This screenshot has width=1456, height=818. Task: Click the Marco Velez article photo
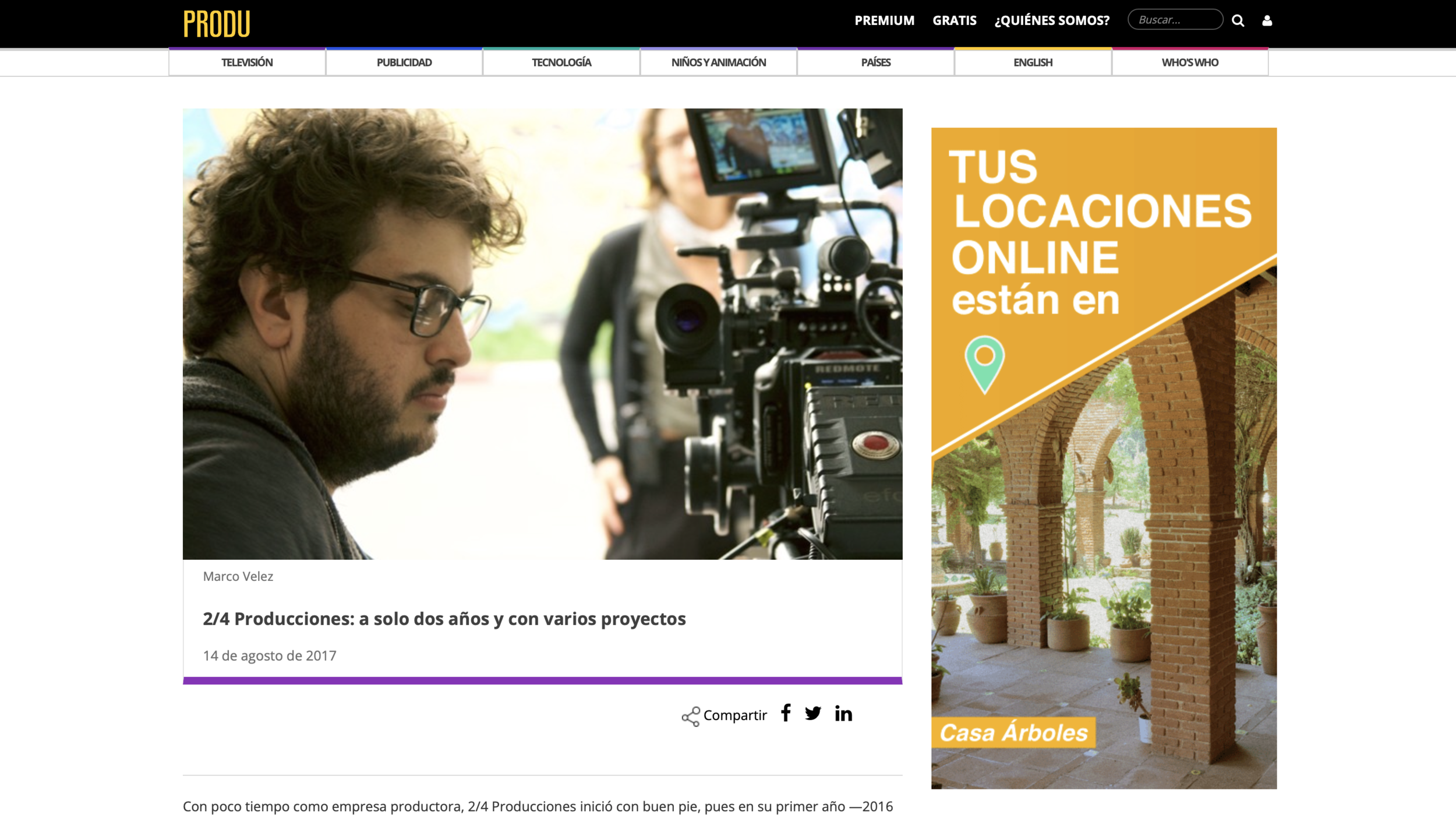pyautogui.click(x=542, y=334)
